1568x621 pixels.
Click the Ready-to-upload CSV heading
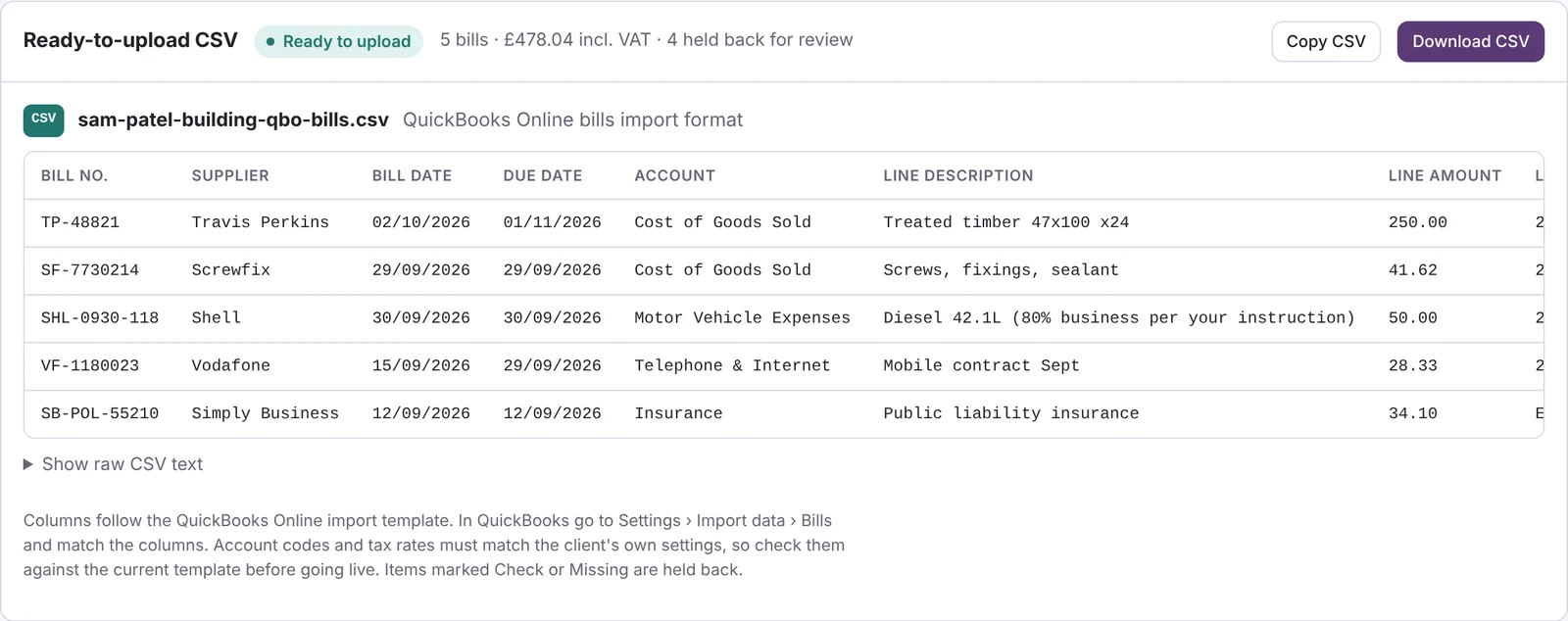click(130, 40)
